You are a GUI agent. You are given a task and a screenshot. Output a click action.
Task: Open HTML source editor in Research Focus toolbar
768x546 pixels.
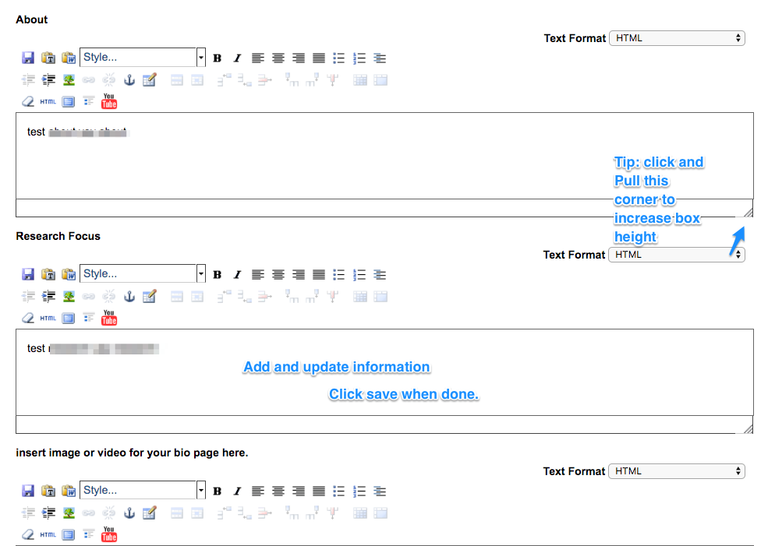[48, 318]
